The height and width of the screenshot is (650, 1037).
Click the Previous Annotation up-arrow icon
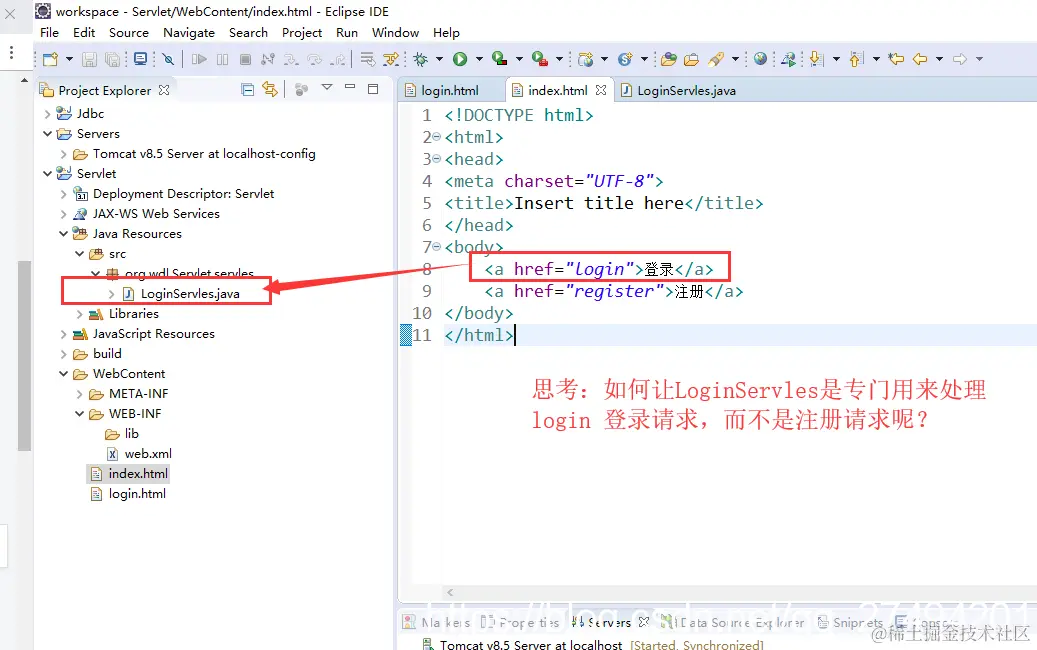[x=856, y=60]
